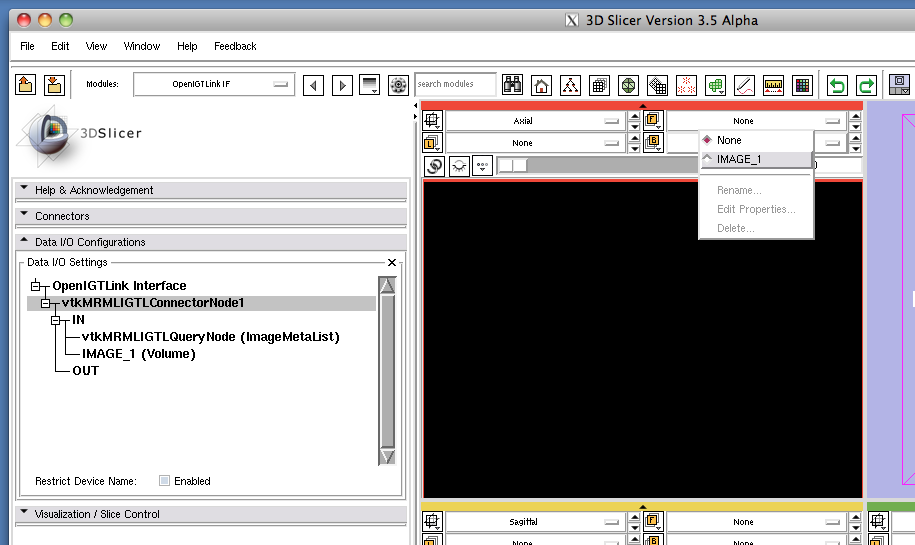
Task: Enable the Restrict Device Name checkbox
Action: [165, 481]
